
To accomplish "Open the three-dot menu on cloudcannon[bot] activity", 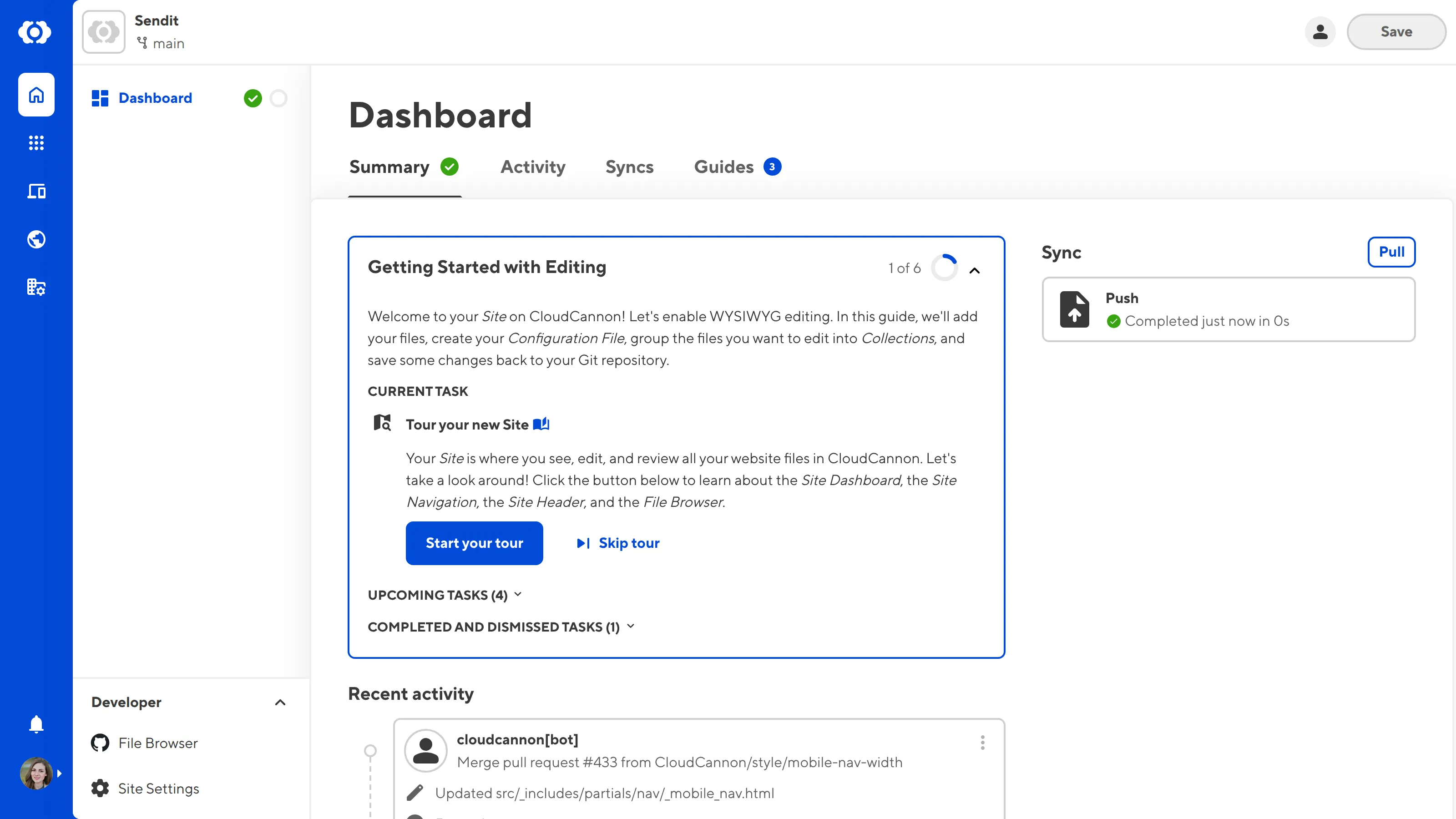I will (982, 743).
